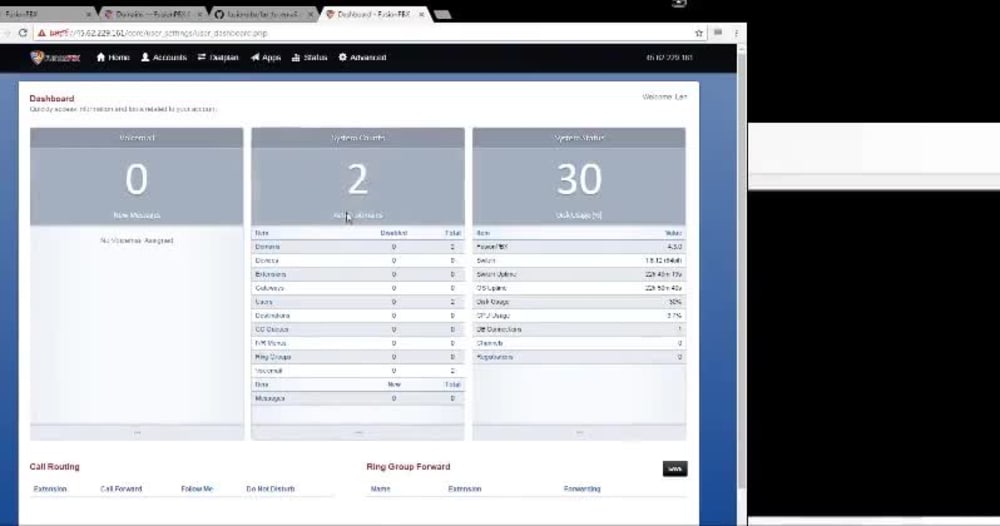Click the Voicemail panel header

coord(136,138)
